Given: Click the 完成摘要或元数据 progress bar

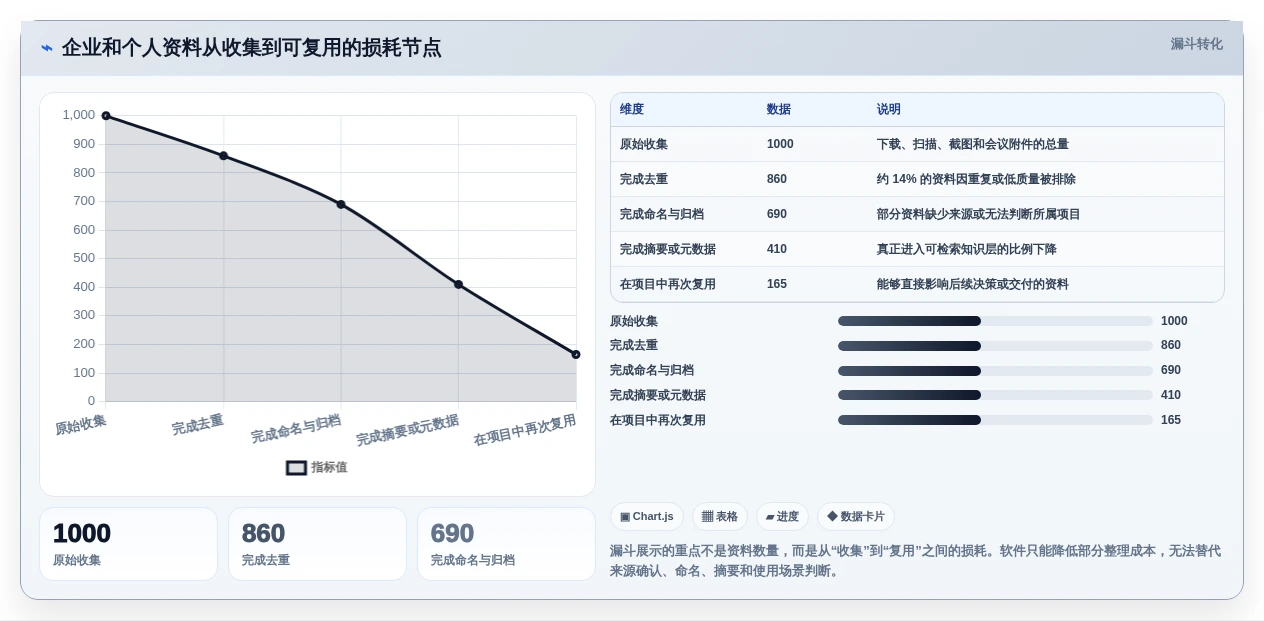Looking at the screenshot, I should pos(995,395).
